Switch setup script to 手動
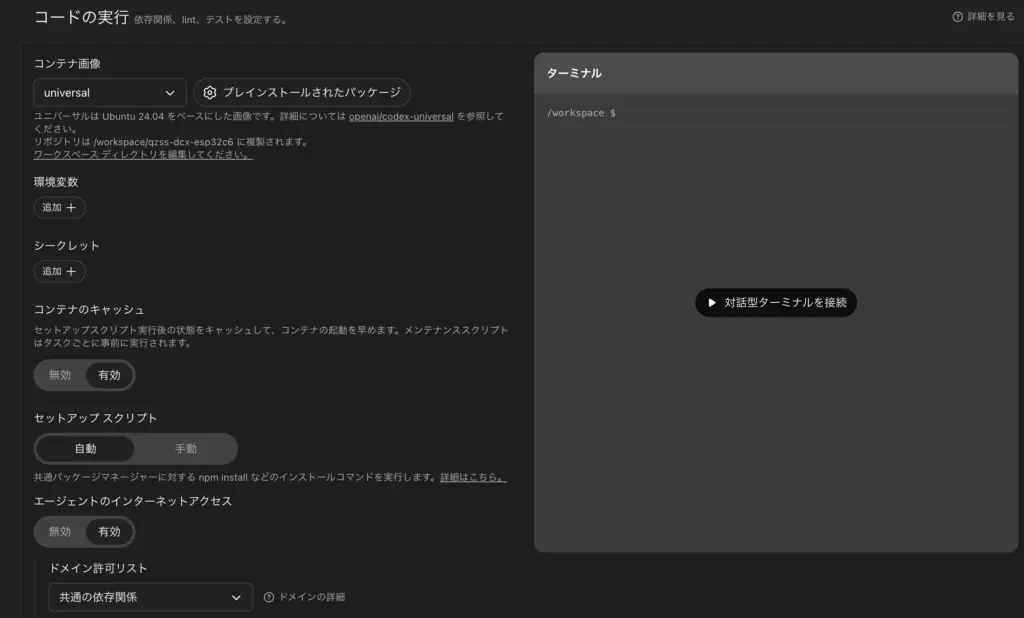The image size is (1024, 618). tap(186, 449)
